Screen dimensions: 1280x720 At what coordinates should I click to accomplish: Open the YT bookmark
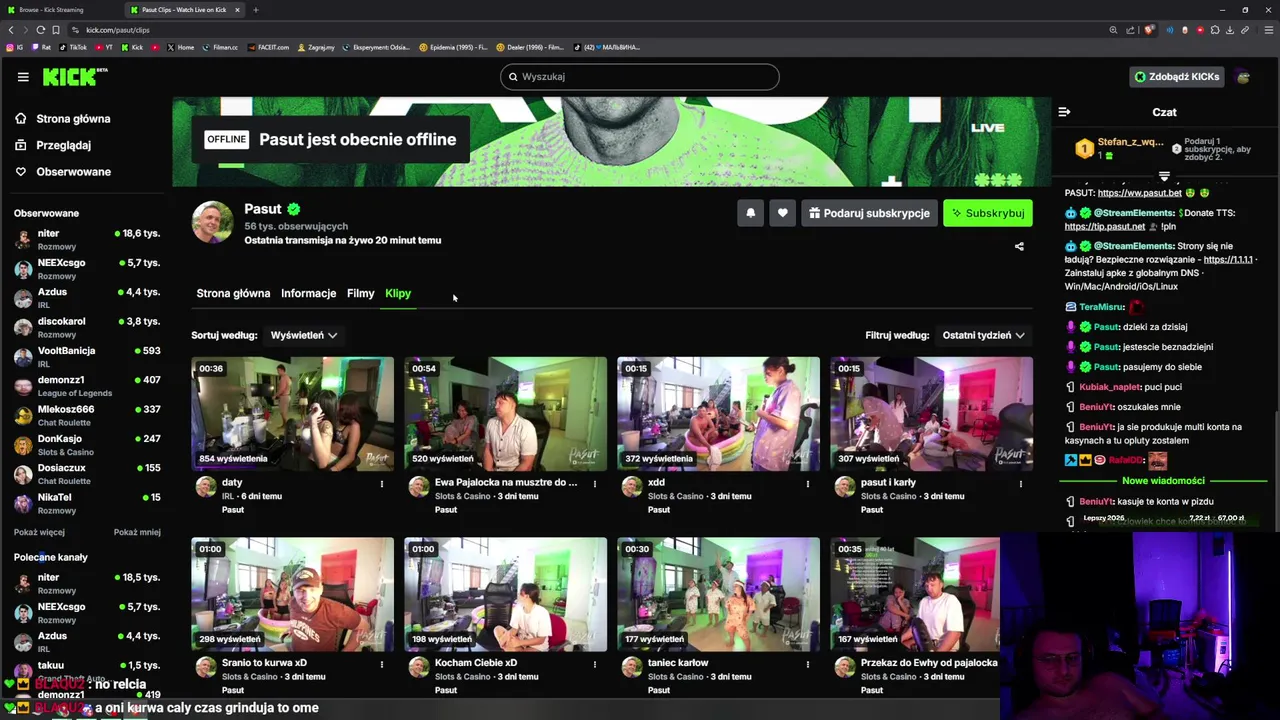tap(104, 47)
